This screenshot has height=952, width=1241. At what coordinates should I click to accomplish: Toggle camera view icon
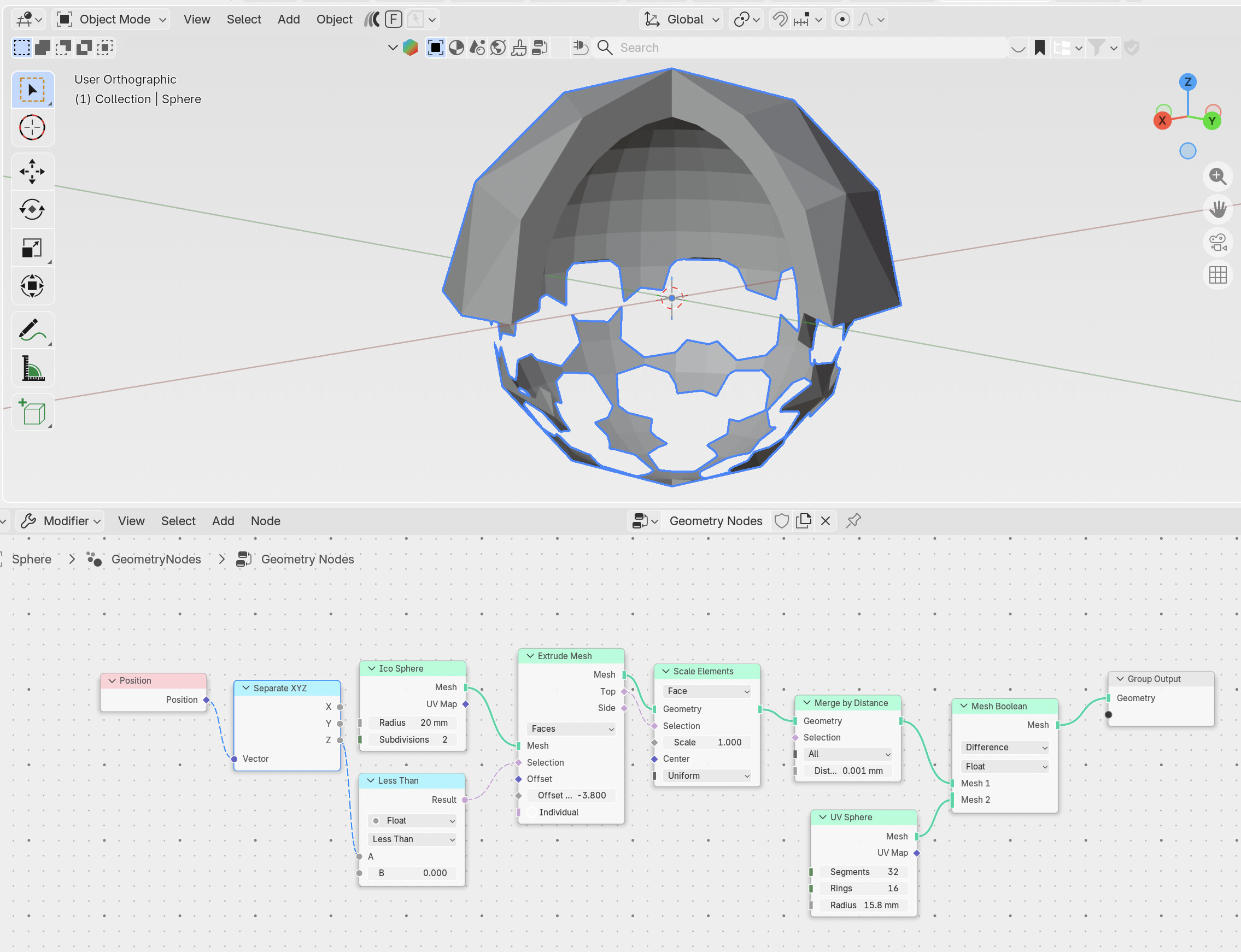[x=1217, y=243]
